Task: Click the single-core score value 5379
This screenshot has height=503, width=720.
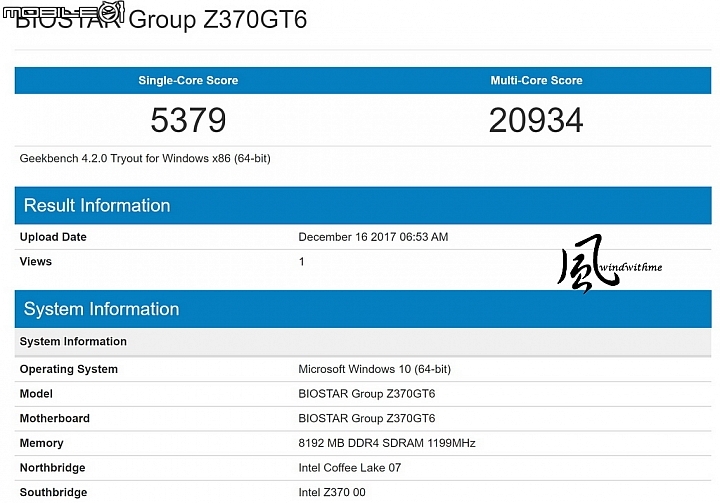Action: 188,120
